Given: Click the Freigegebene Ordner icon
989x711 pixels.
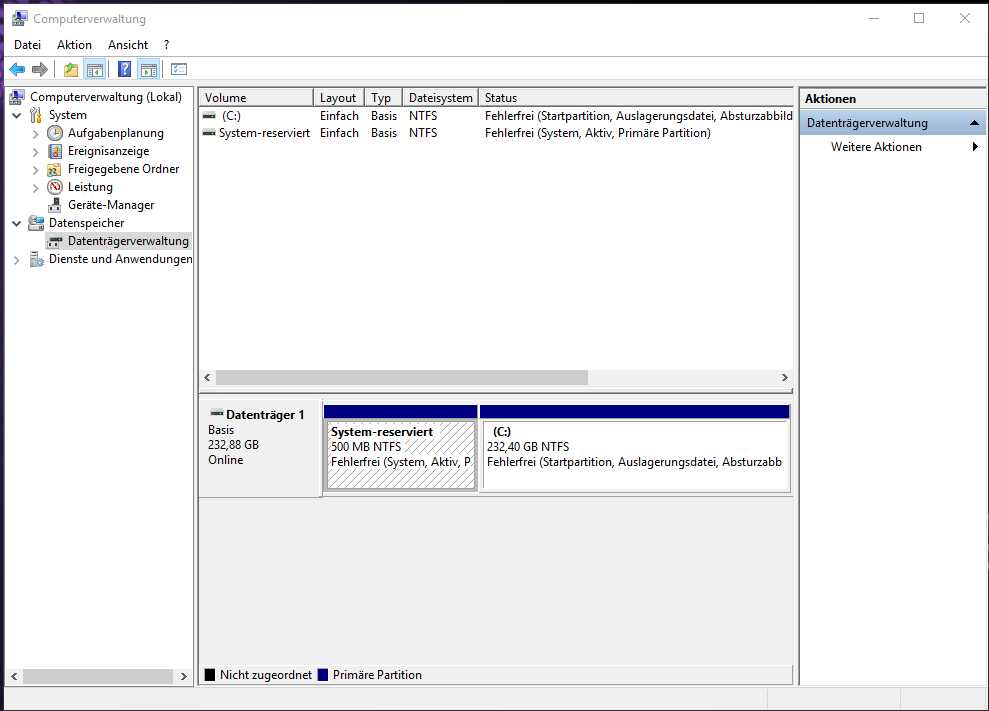Looking at the screenshot, I should [x=55, y=169].
